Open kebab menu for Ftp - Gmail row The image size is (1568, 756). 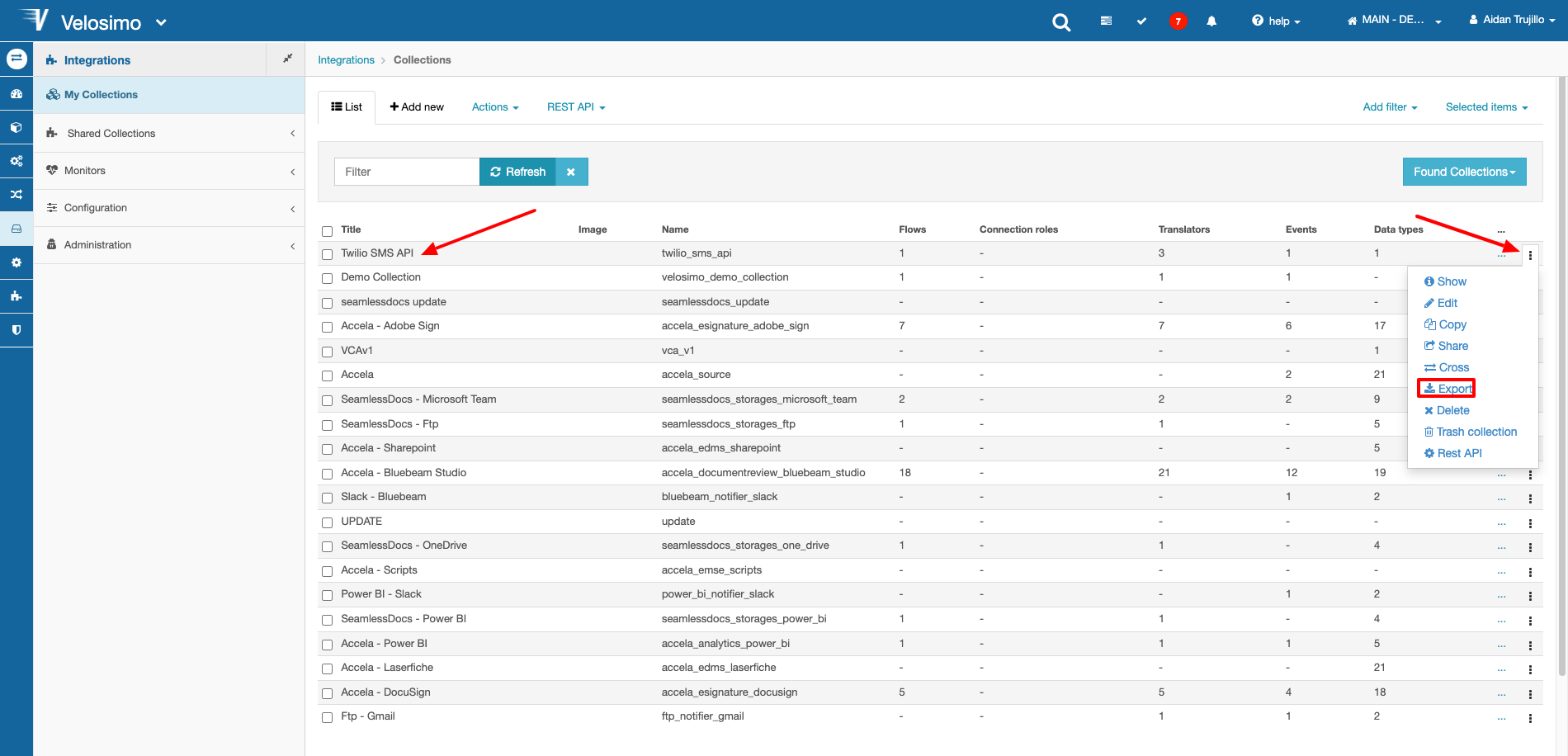[x=1530, y=718]
